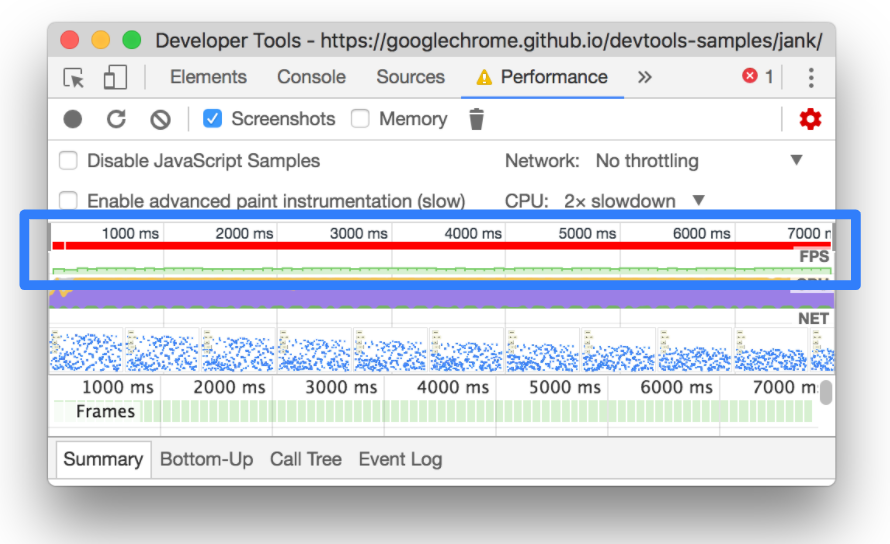This screenshot has width=890, height=544.
Task: Open the Network throttling dropdown
Action: tap(700, 161)
